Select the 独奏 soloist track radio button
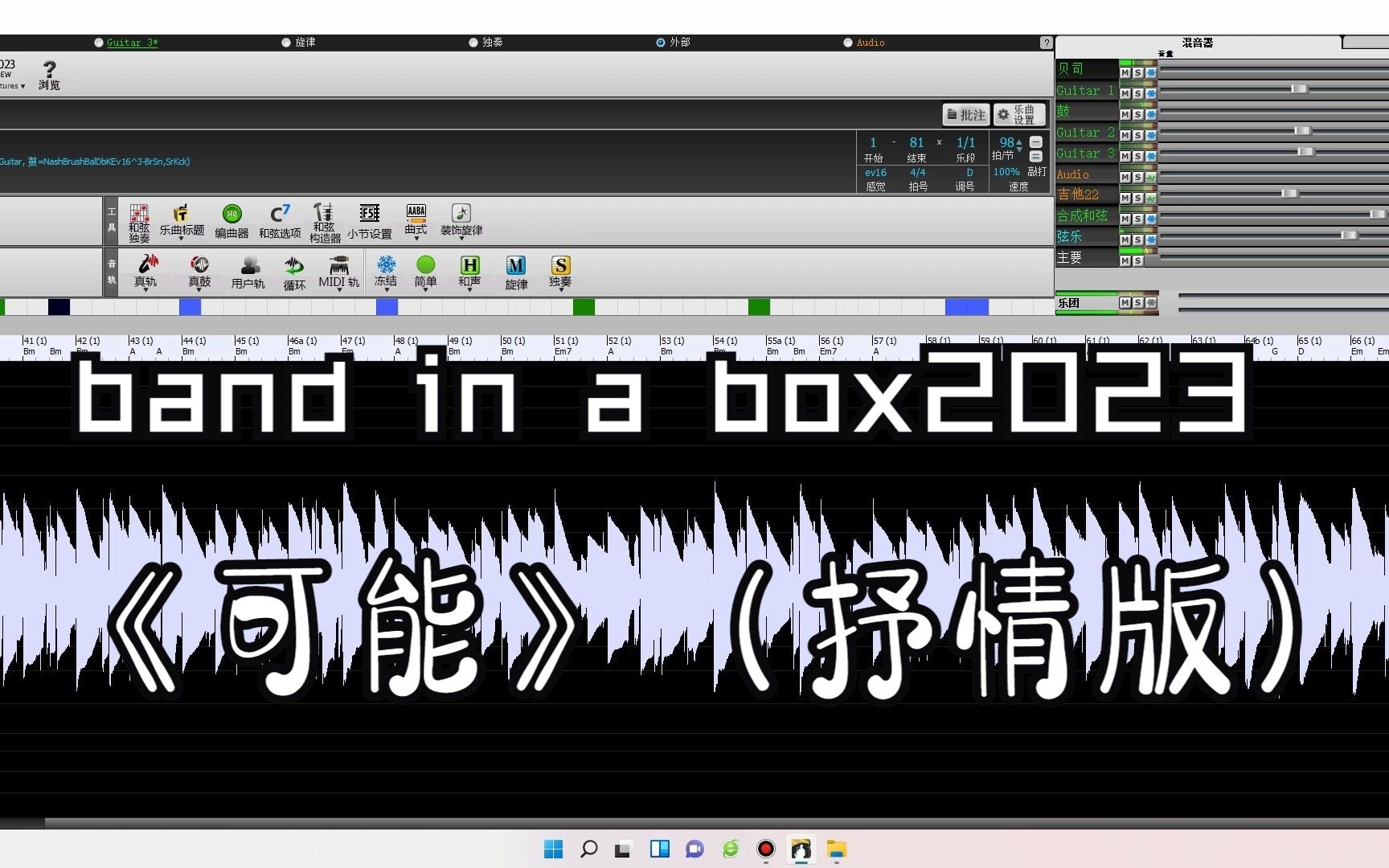Image resolution: width=1389 pixels, height=868 pixels. pos(473,43)
